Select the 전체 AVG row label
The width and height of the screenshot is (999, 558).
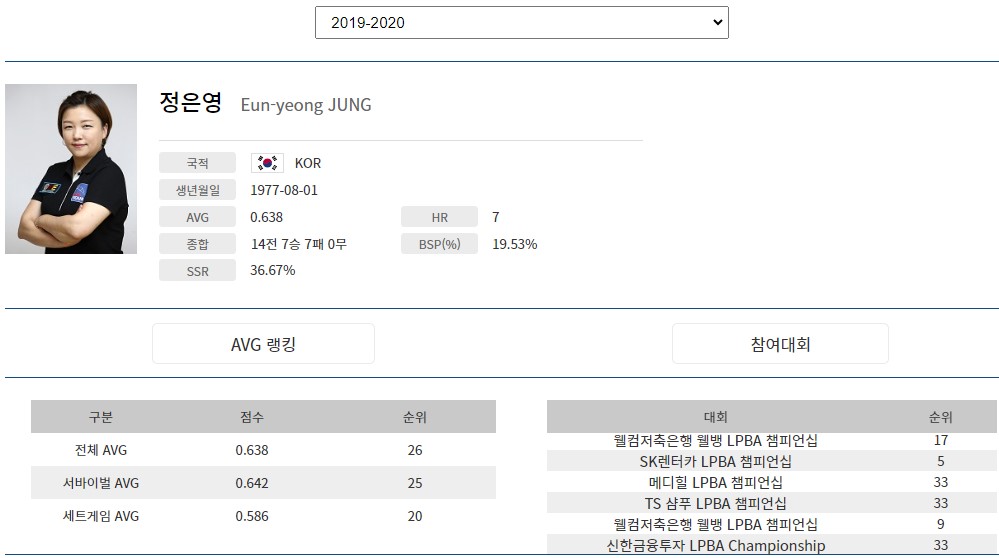click(x=101, y=450)
